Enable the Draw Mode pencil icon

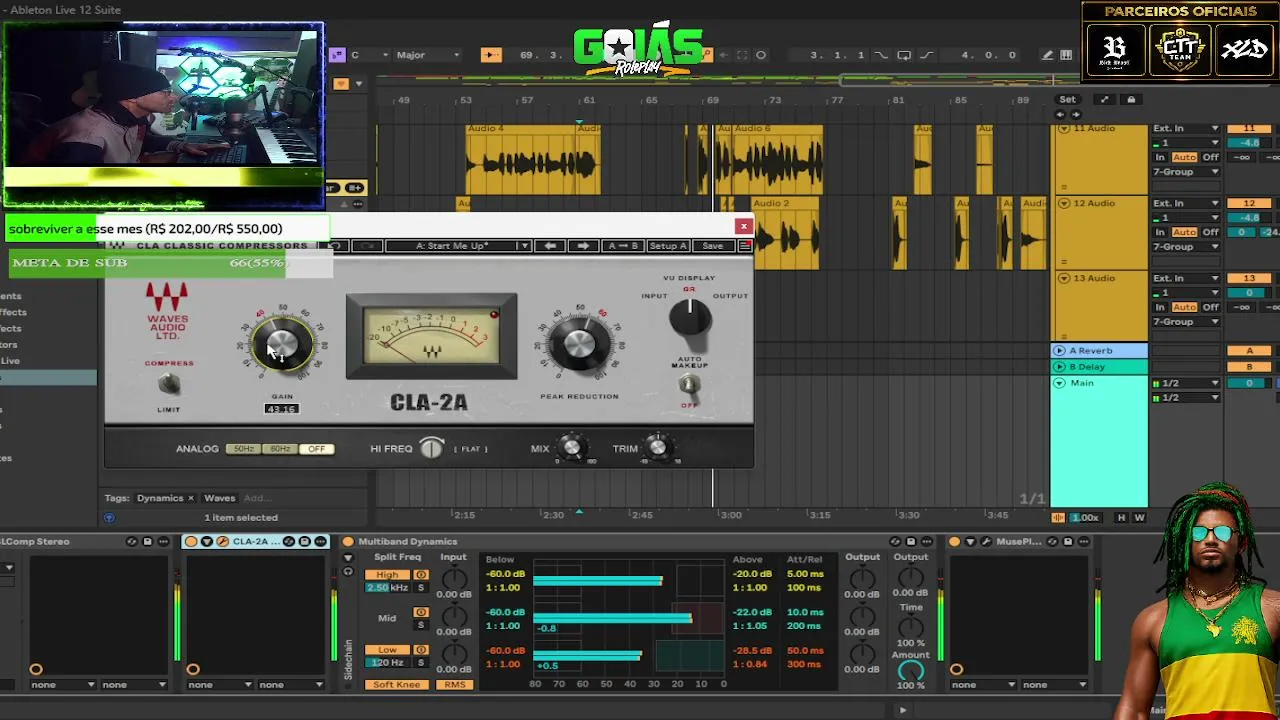(1047, 55)
